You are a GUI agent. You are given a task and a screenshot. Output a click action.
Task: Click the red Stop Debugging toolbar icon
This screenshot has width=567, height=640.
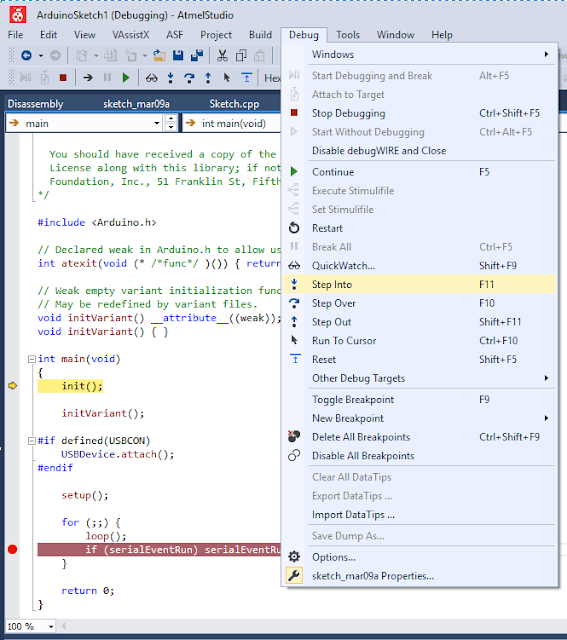click(x=63, y=78)
